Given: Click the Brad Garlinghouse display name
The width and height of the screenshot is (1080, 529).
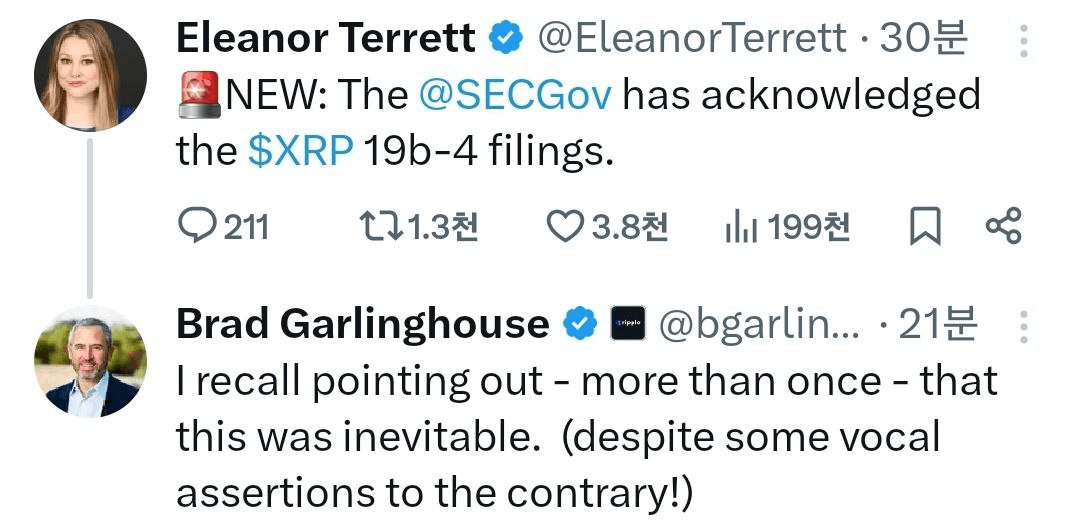Looking at the screenshot, I should (362, 323).
